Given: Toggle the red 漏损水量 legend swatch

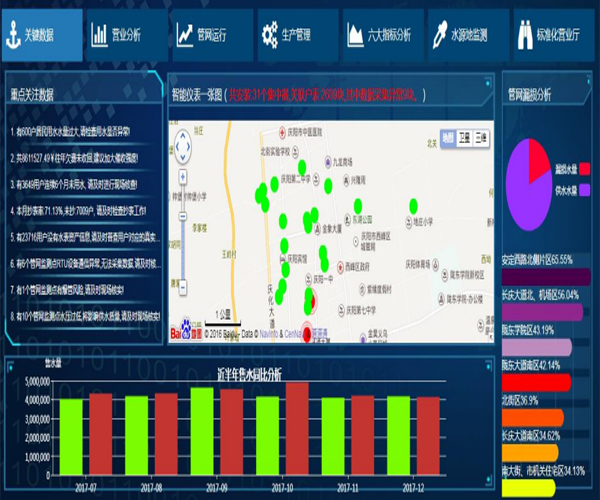Looking at the screenshot, I should point(584,169).
